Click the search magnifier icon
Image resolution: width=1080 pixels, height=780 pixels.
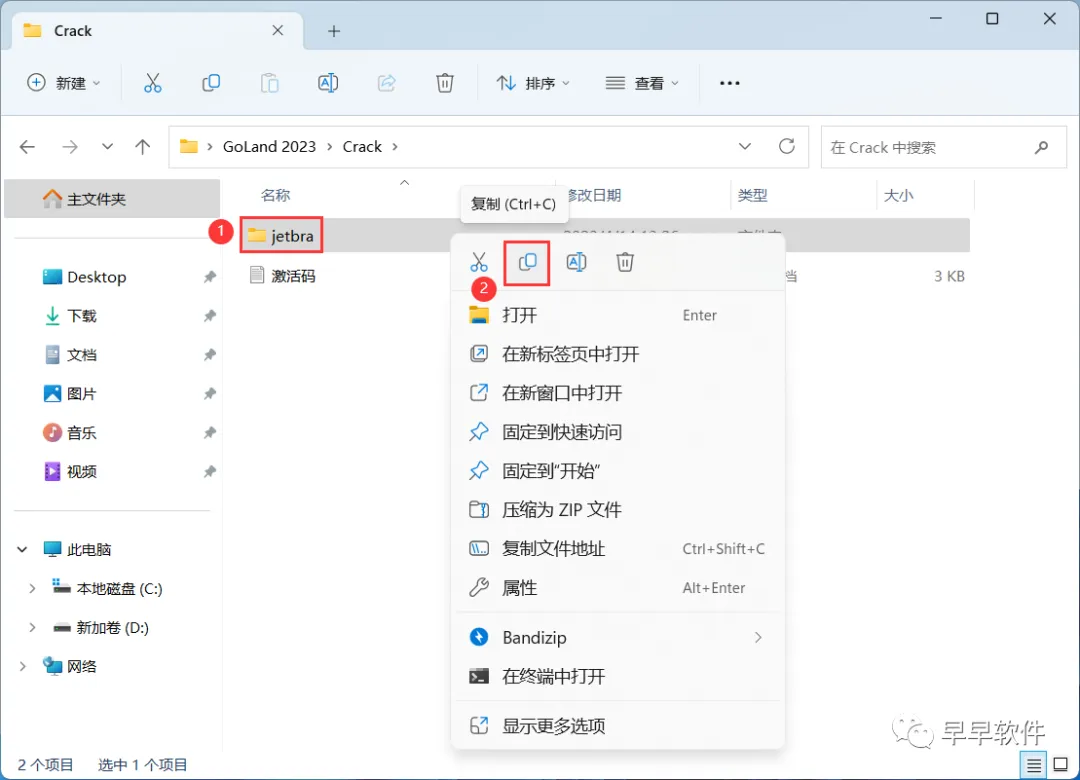(x=1041, y=147)
